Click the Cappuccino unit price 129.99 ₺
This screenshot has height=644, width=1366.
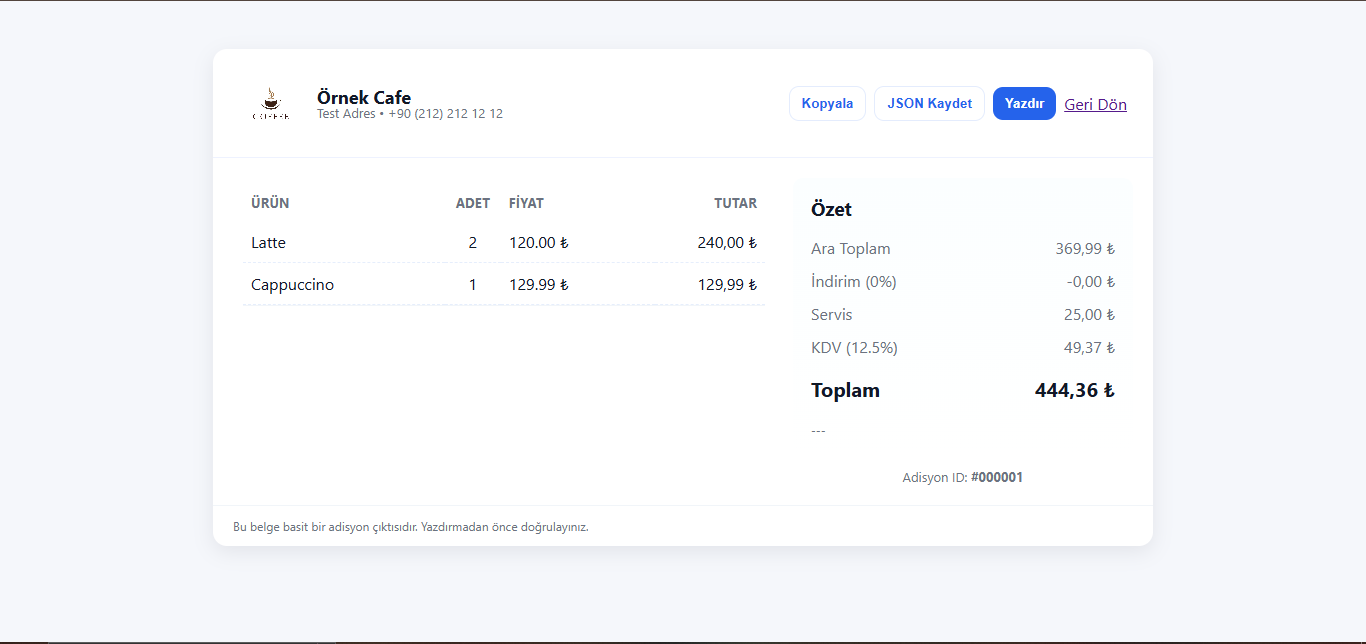538,285
